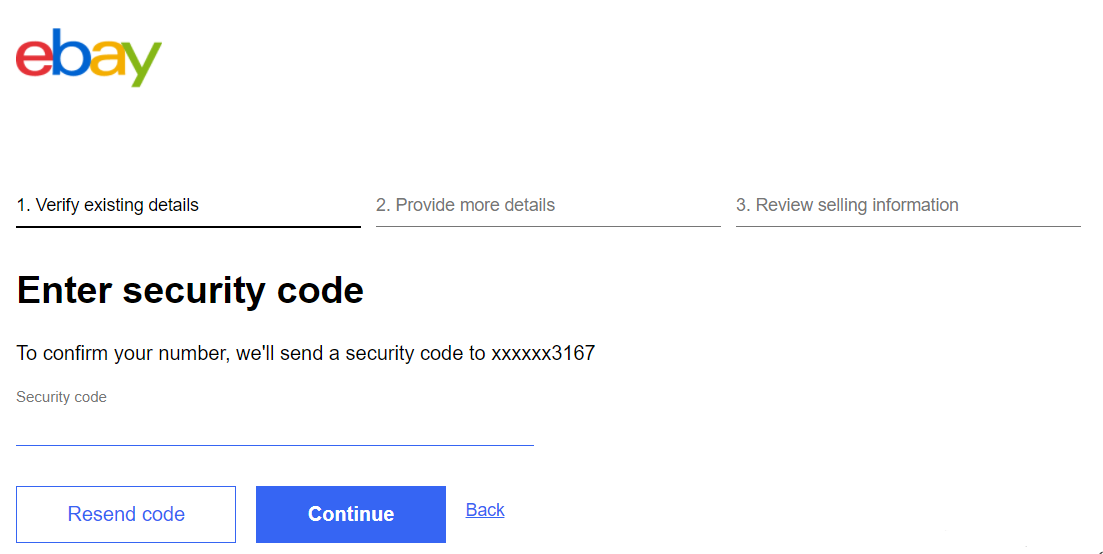Click the eBay logo
Screen dimensions: 1103x554
click(x=88, y=57)
